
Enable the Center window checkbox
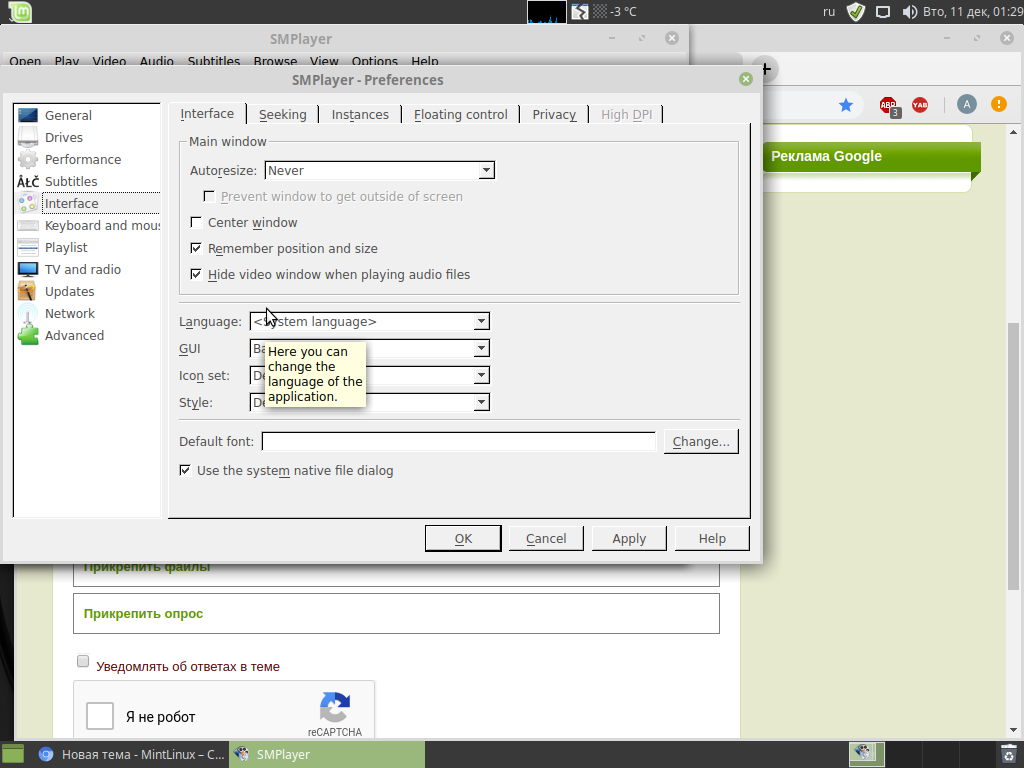pos(196,223)
